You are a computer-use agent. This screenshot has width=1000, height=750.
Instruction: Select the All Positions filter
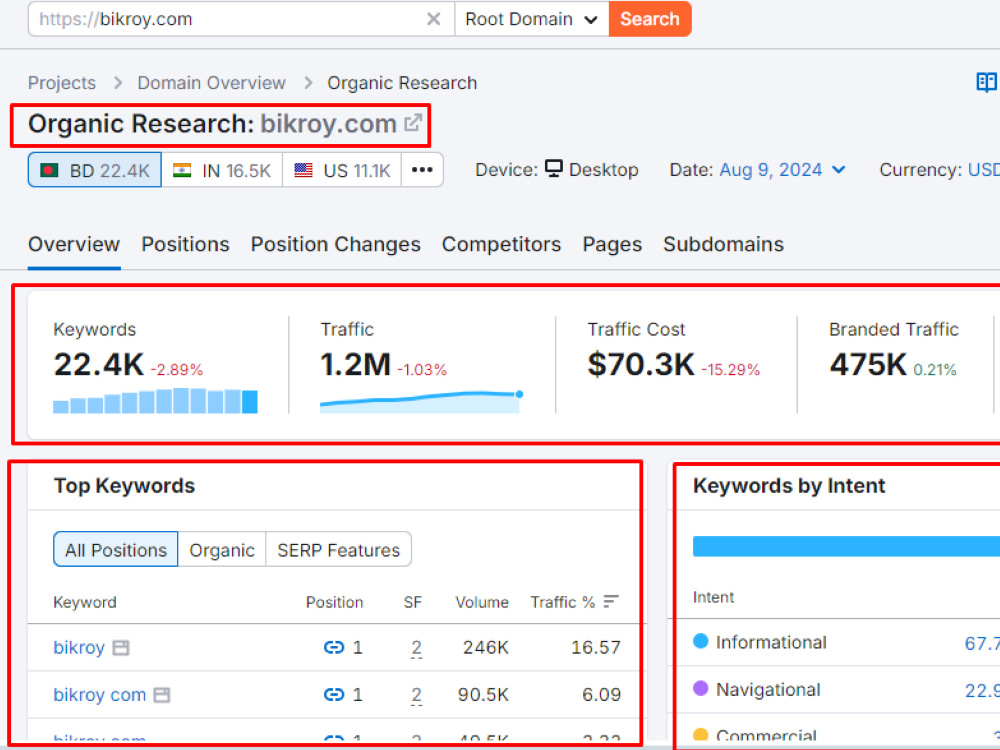[115, 550]
